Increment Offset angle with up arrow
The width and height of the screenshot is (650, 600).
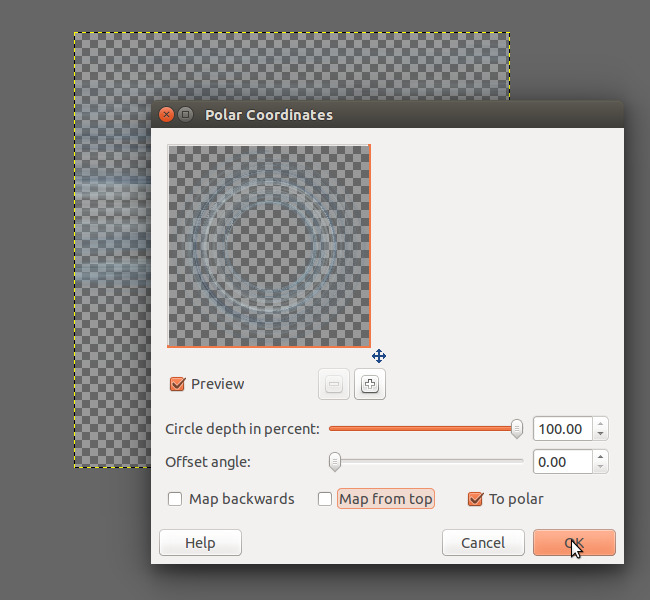click(600, 457)
